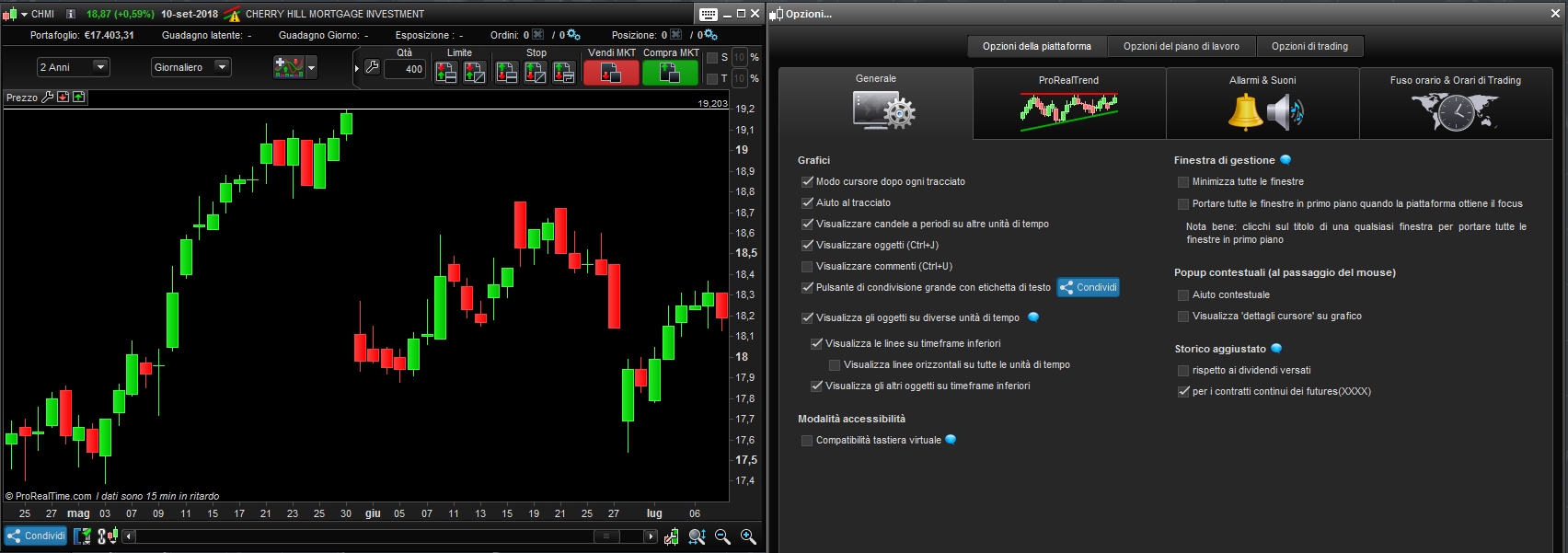The height and width of the screenshot is (553, 1568).
Task: Click the second Limite order icon
Action: pyautogui.click(x=475, y=72)
